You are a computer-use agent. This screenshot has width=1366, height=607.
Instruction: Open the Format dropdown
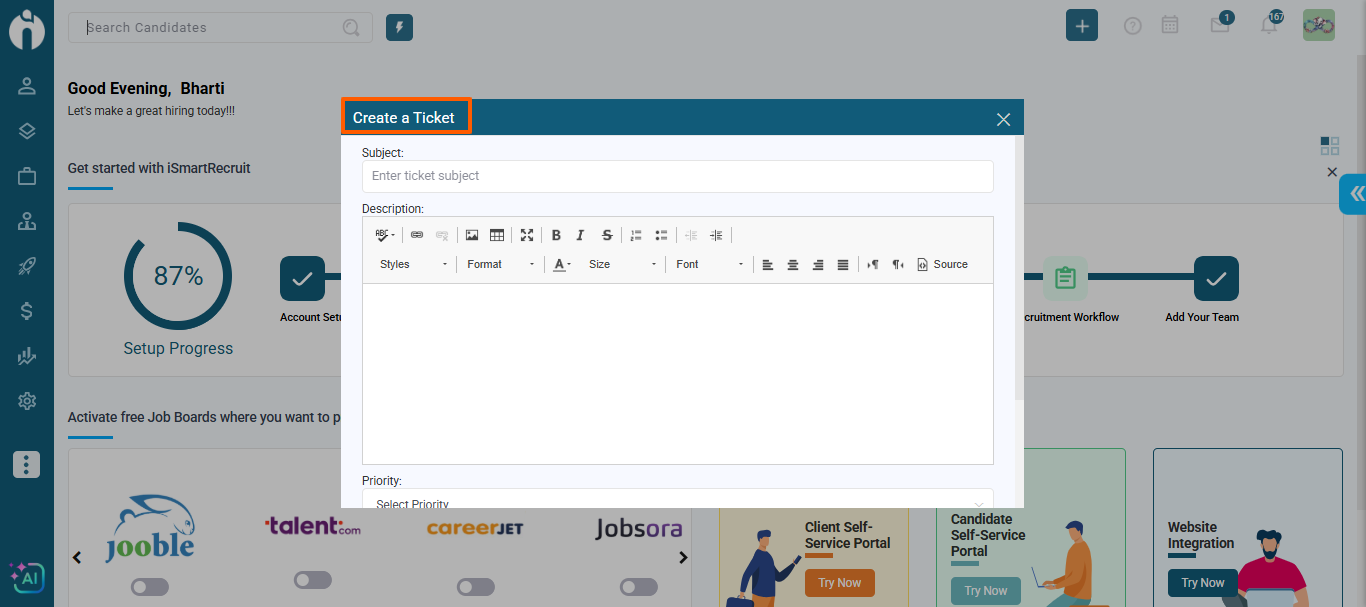point(500,265)
